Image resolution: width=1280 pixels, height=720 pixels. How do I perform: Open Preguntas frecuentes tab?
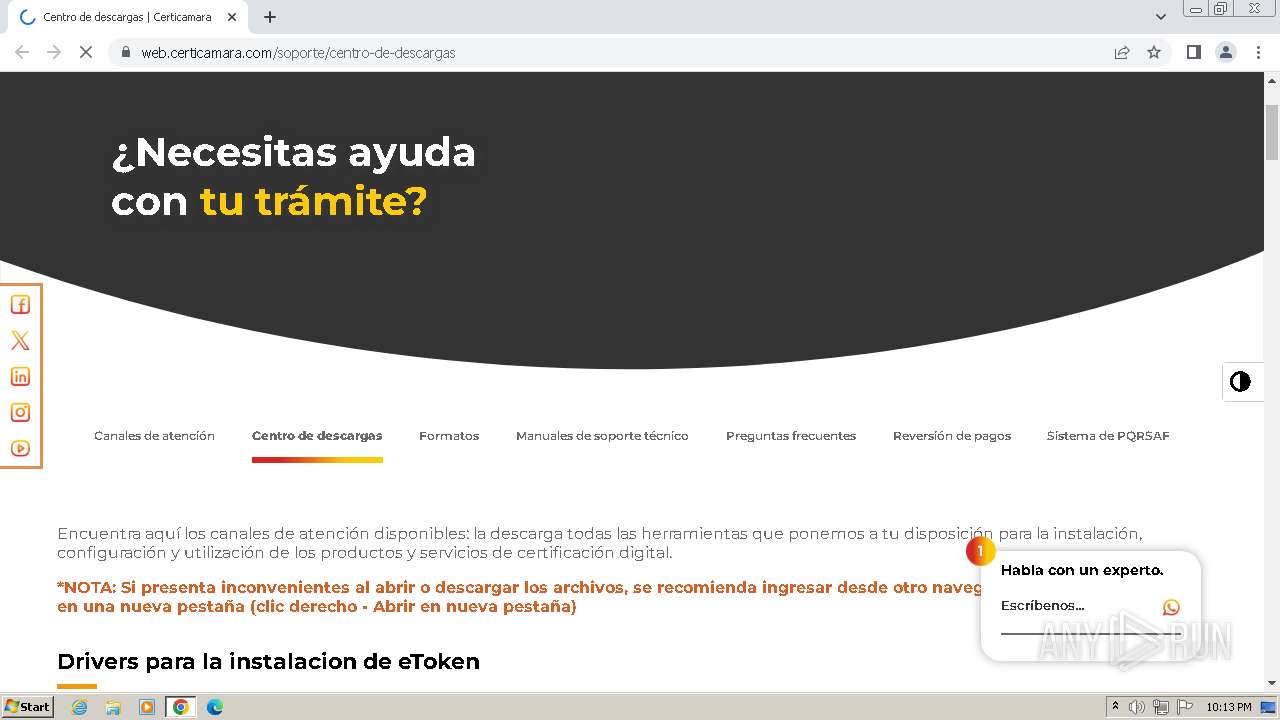point(791,436)
